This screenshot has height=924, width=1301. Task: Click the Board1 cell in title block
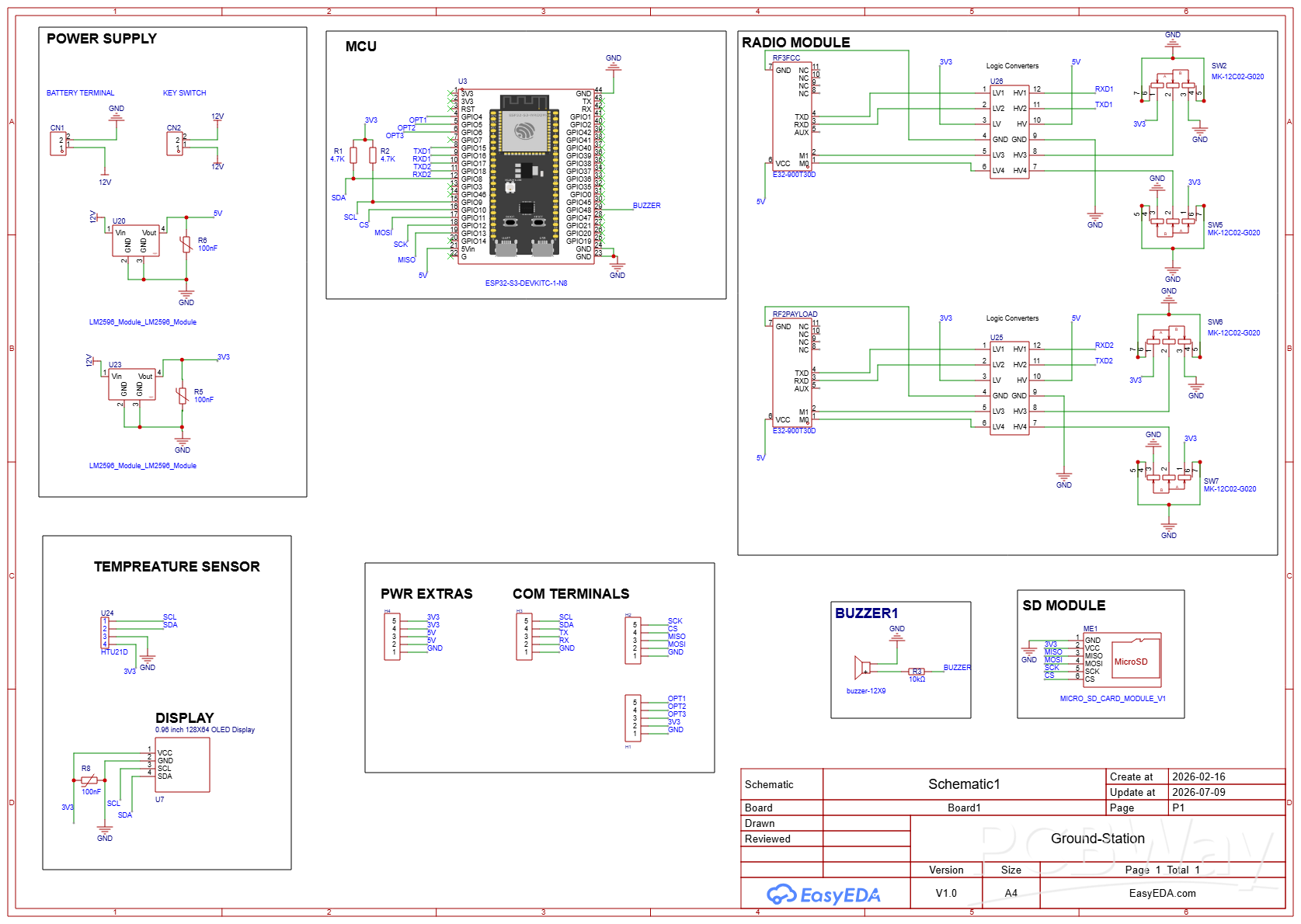pyautogui.click(x=964, y=808)
